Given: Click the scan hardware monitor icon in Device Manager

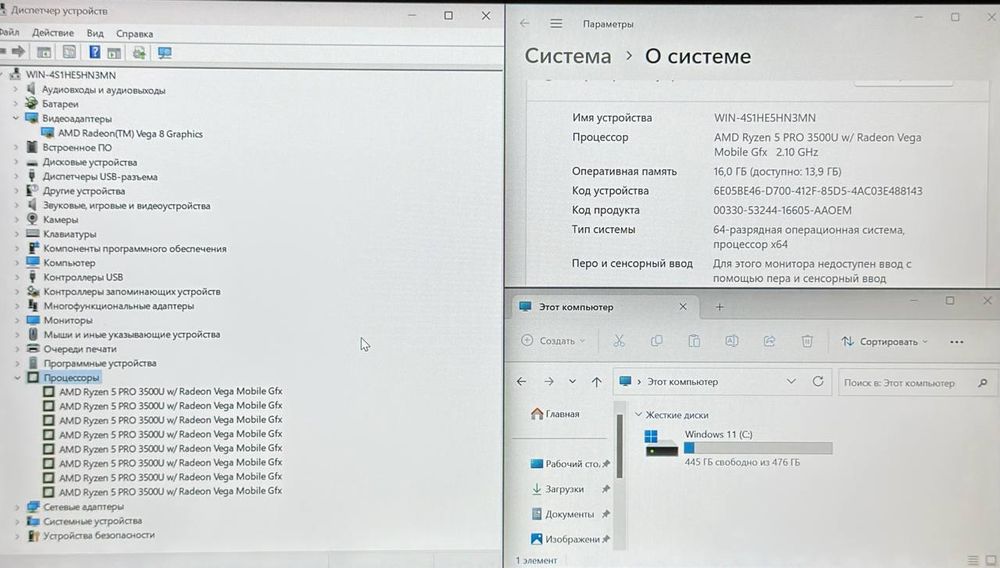Looking at the screenshot, I should pos(165,53).
